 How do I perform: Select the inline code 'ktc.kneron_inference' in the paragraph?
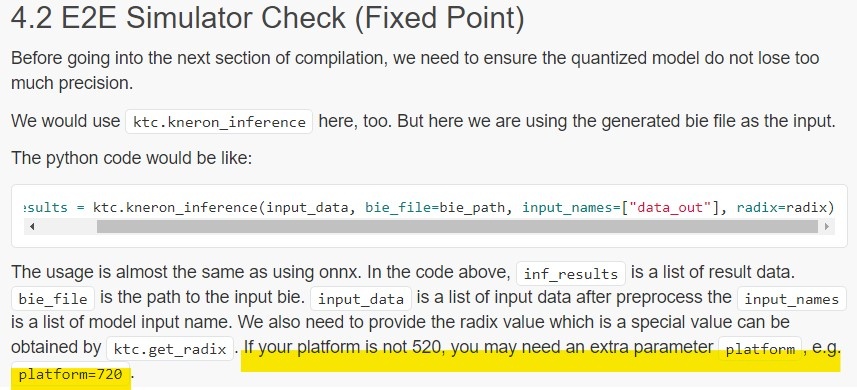click(x=219, y=122)
